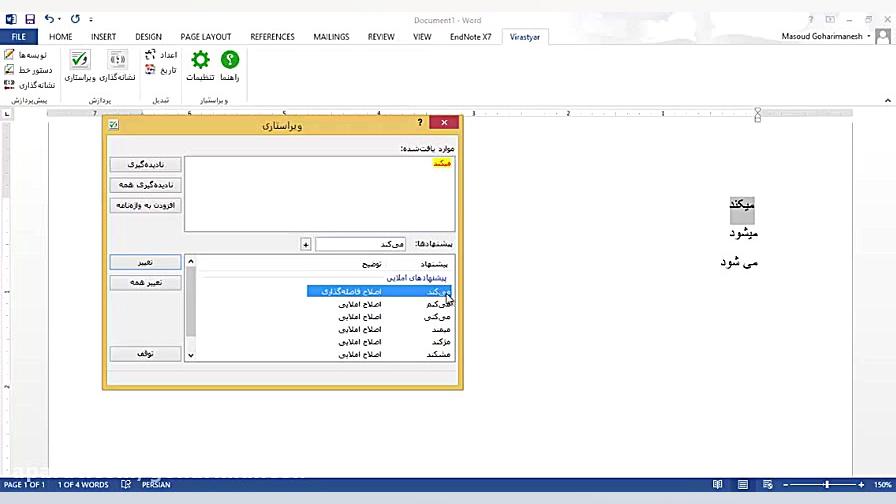Screen dimensions: 896x504
Task: Click the ruler tab selector icon
Action: 7,114
